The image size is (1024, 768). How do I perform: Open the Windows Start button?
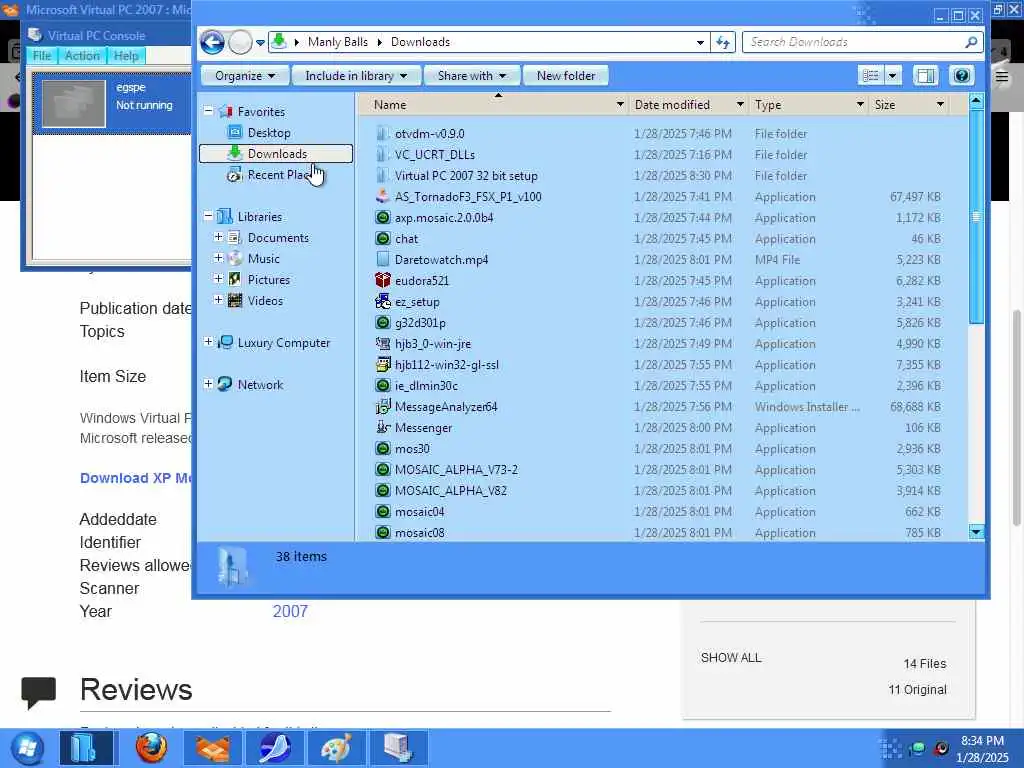[x=26, y=748]
